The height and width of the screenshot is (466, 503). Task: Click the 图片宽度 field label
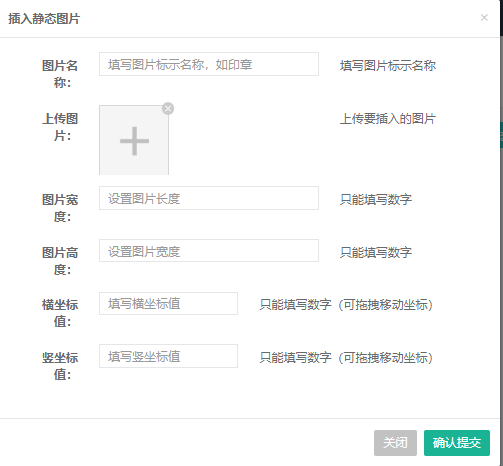[60, 208]
